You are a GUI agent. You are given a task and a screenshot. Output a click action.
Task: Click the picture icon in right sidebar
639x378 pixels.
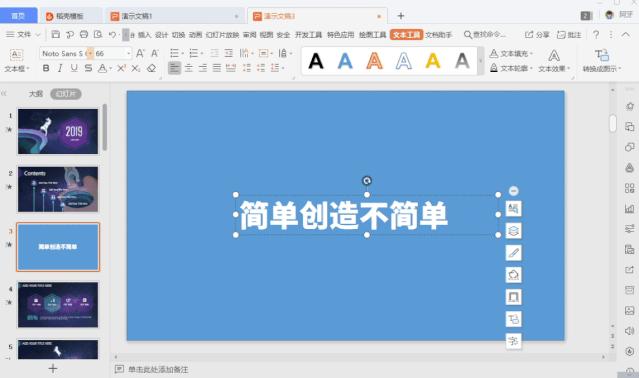(630, 311)
